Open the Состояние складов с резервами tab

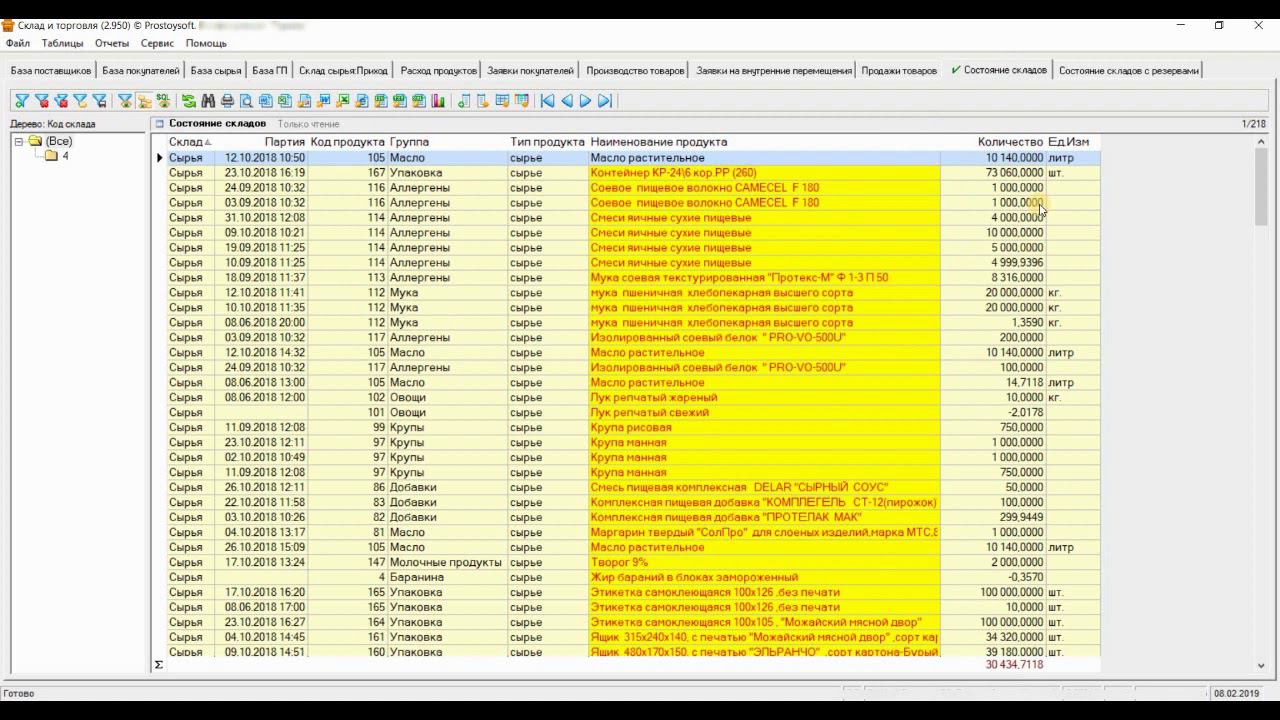click(1129, 71)
